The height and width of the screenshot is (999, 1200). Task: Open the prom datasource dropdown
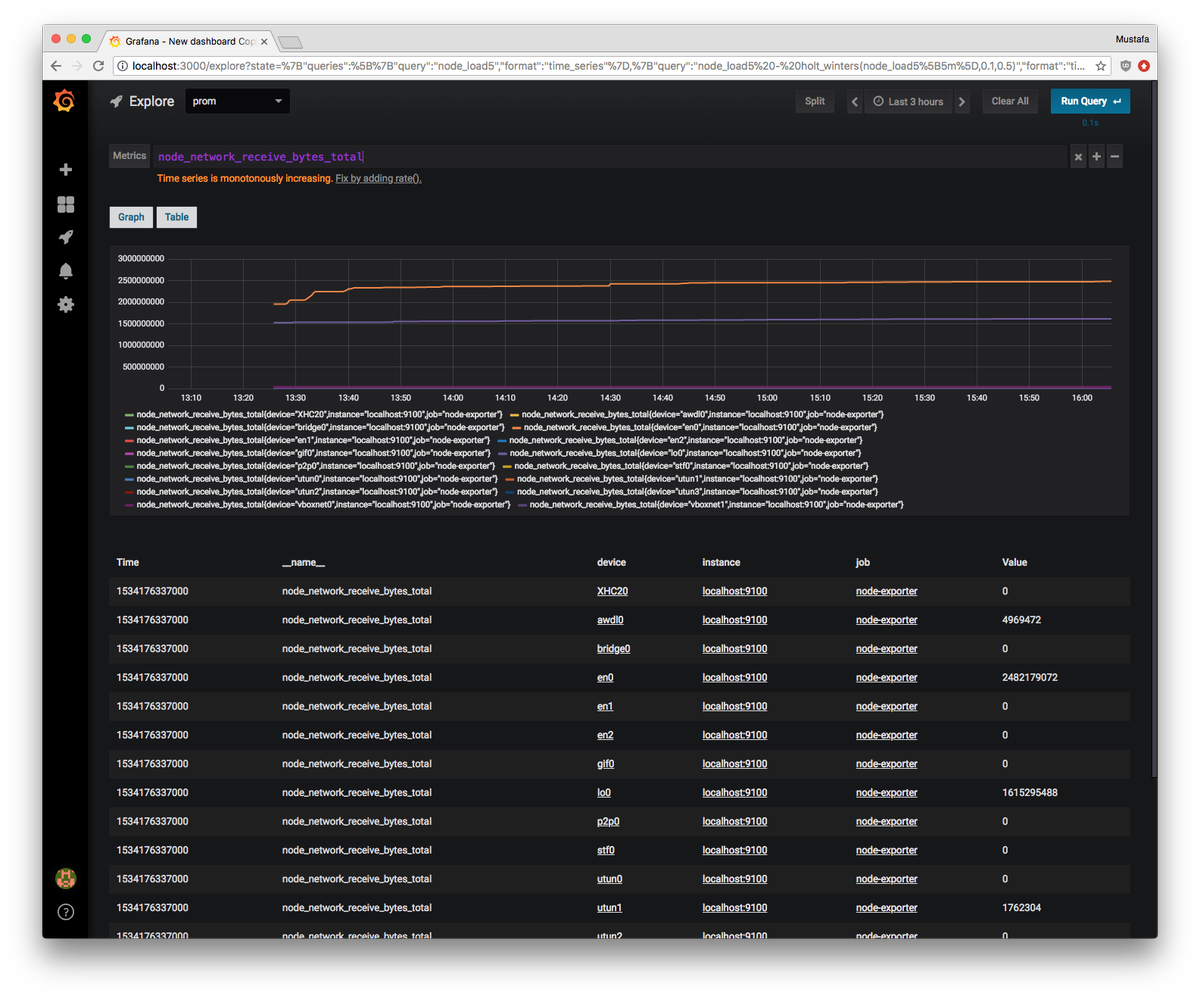point(238,101)
